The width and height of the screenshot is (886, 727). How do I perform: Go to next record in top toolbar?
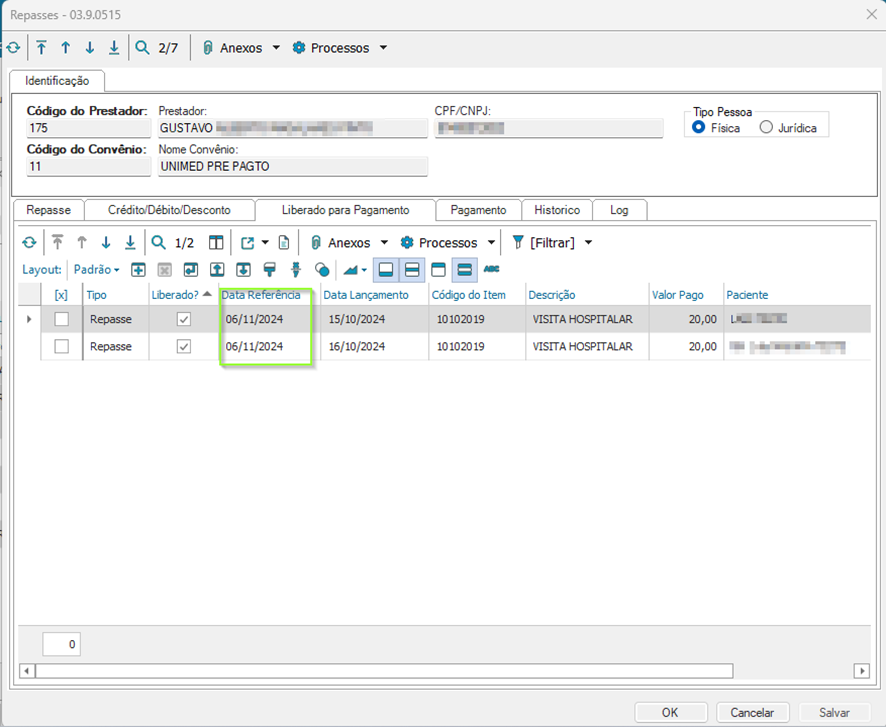click(x=90, y=48)
